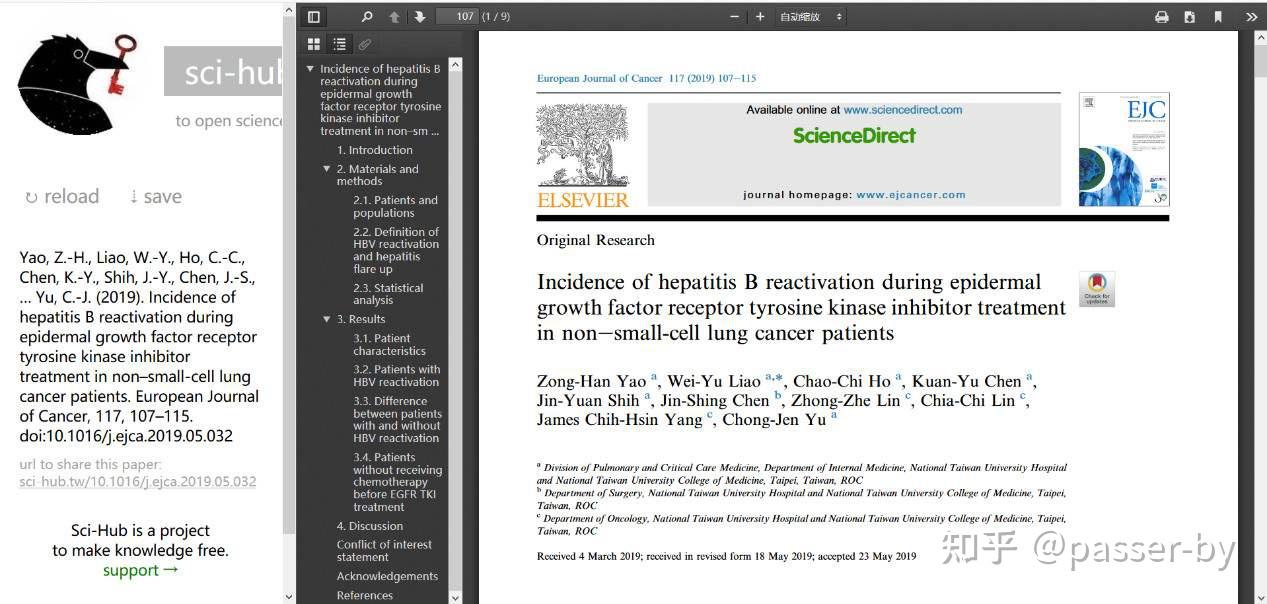This screenshot has height=604, width=1267.
Task: Click the bookmark current view icon
Action: [1218, 17]
